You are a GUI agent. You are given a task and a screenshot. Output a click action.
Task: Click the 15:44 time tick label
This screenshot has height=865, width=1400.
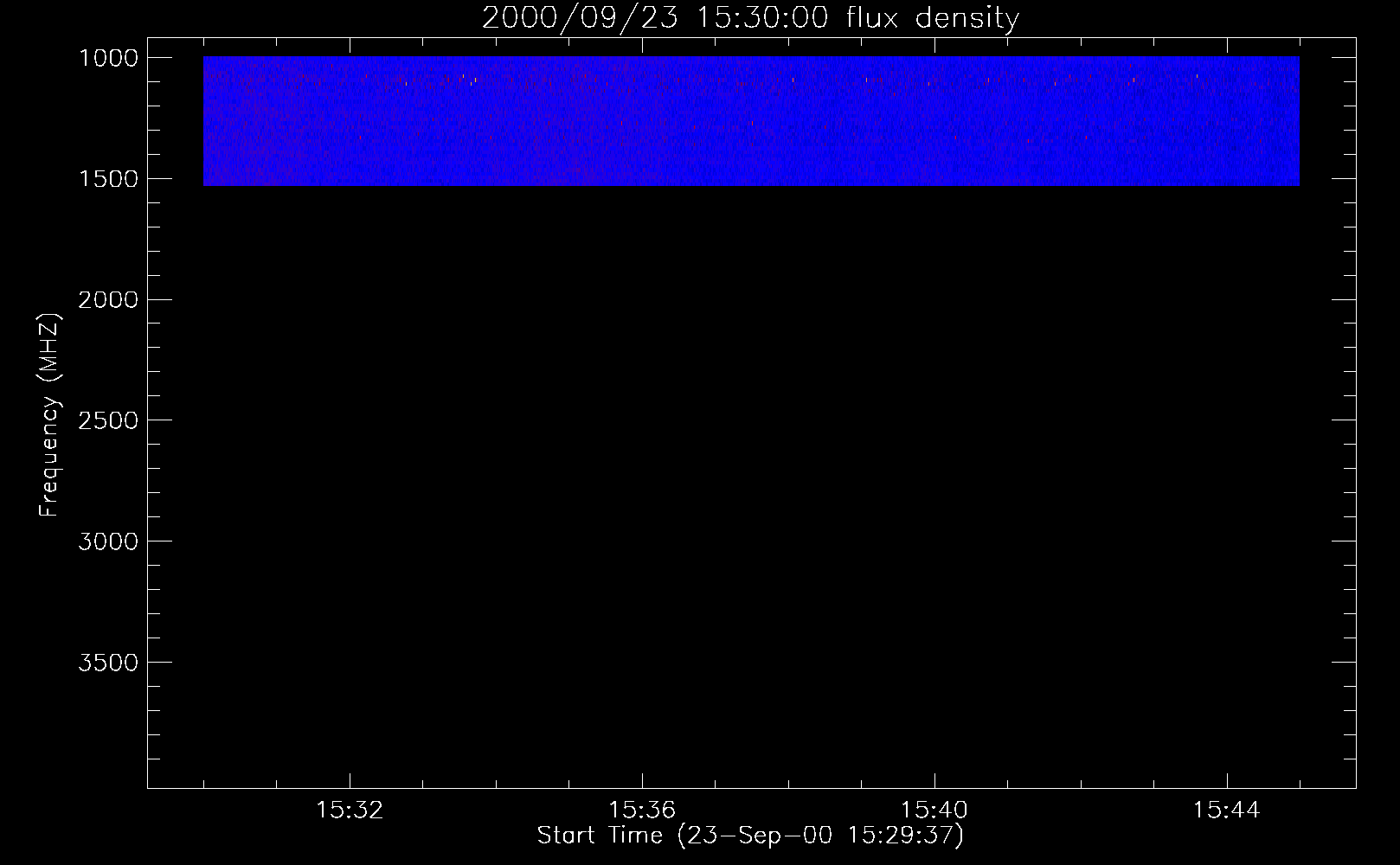pyautogui.click(x=1227, y=811)
